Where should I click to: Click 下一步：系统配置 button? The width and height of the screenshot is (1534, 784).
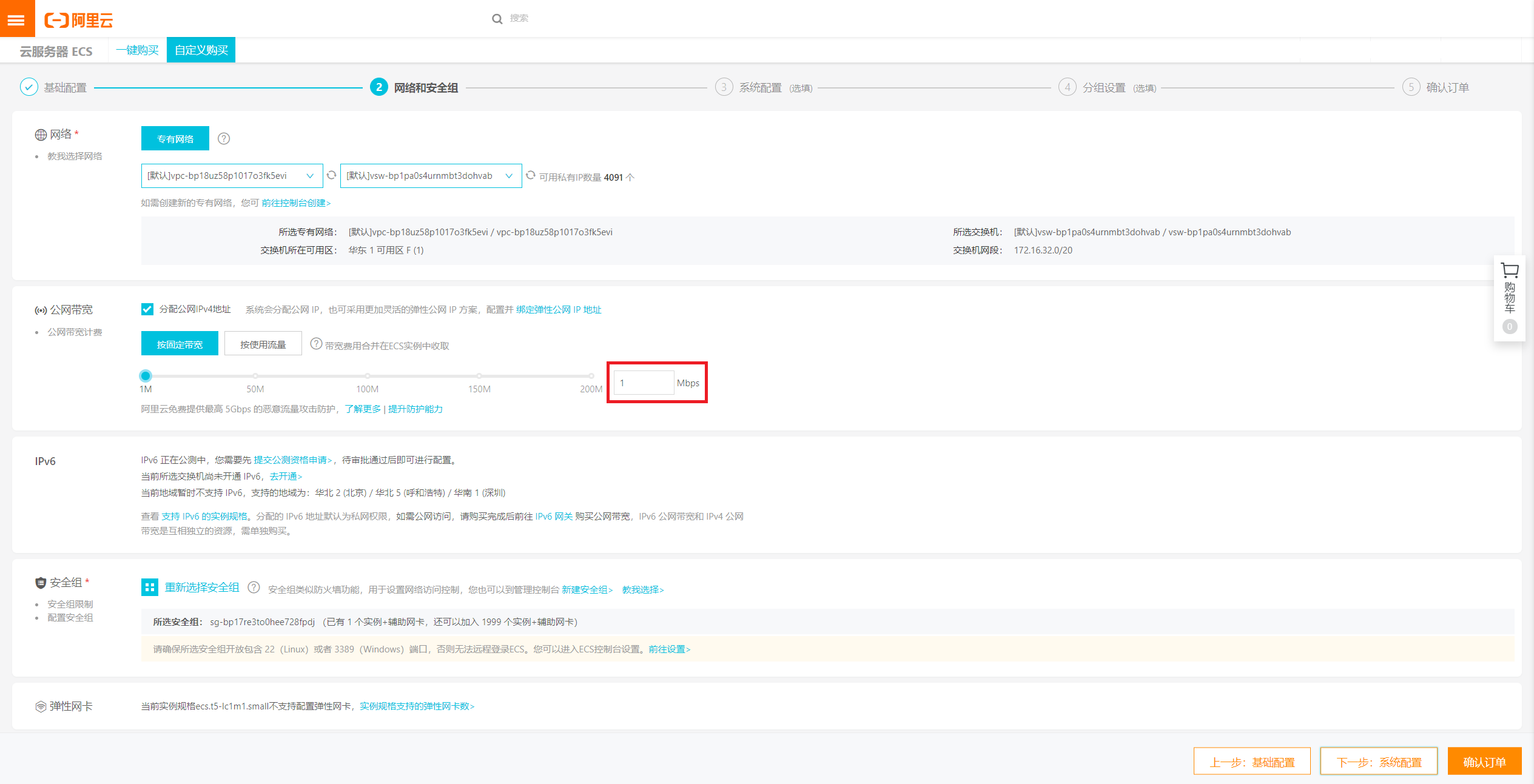point(1378,762)
